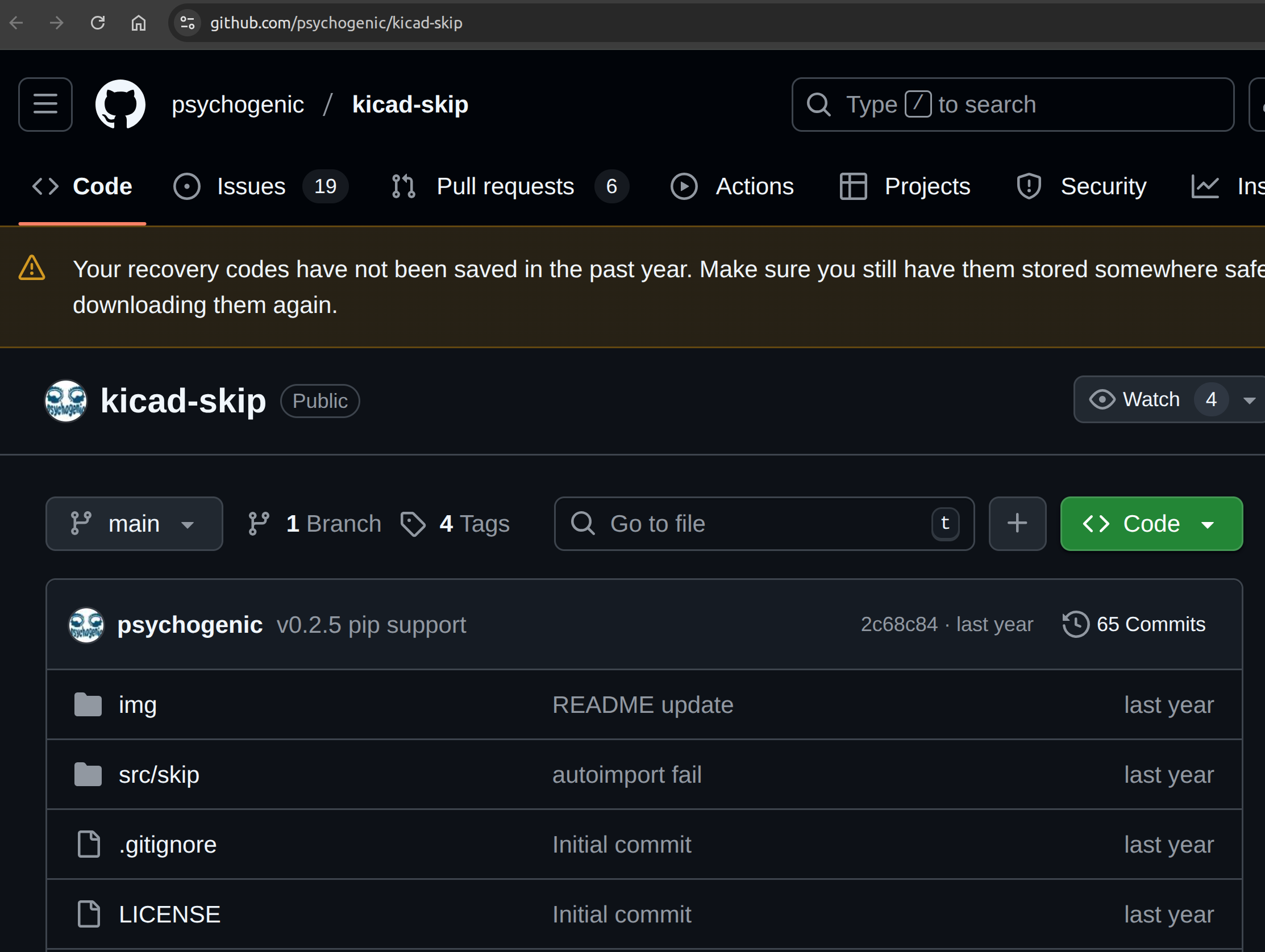This screenshot has width=1265, height=952.
Task: Open site information icon in address bar
Action: pyautogui.click(x=188, y=23)
